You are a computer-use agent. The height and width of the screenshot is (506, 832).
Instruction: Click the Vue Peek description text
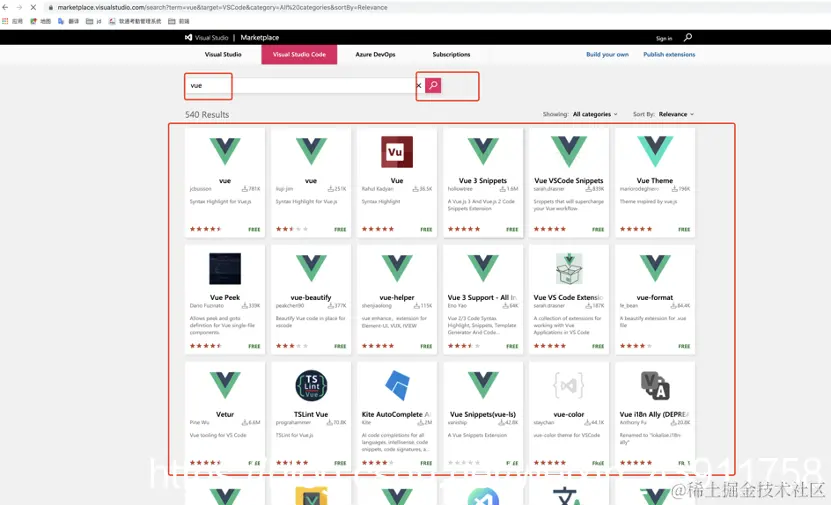click(222, 325)
